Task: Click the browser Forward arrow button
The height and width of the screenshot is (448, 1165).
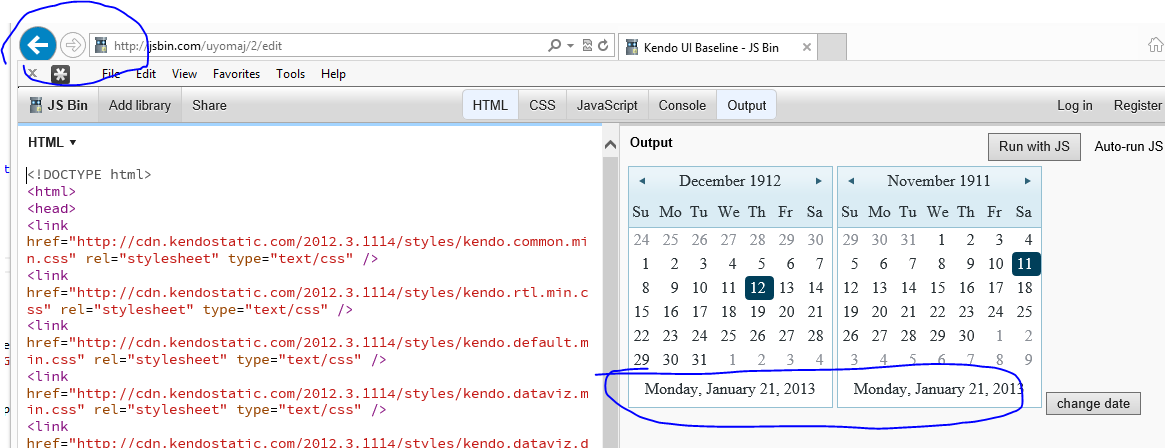Action: (72, 45)
